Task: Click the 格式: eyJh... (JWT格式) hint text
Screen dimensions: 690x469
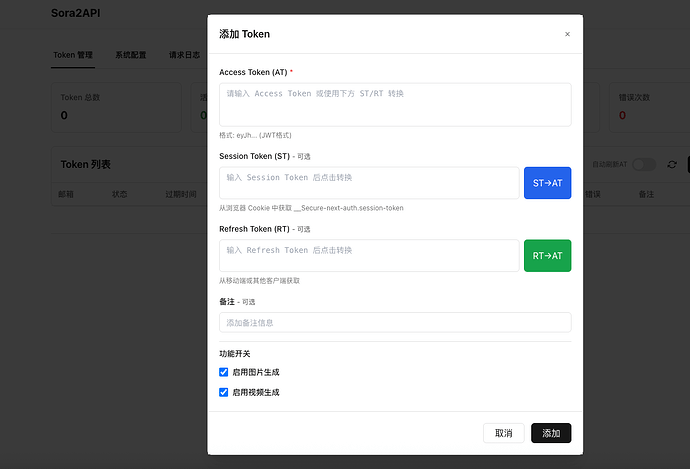Action: 255,135
